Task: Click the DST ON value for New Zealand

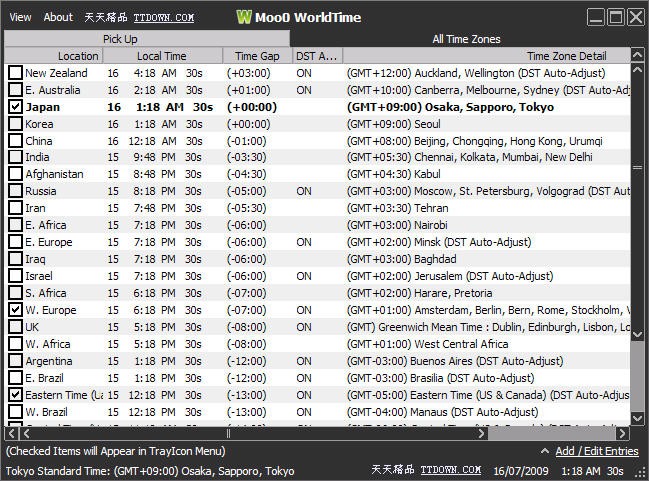Action: 304,73
